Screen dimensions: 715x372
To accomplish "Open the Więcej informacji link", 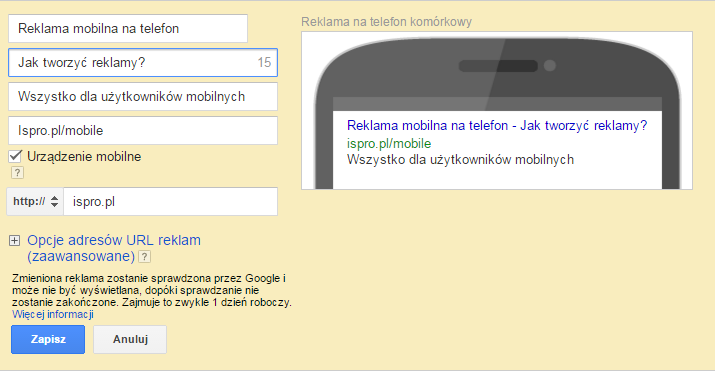I will click(53, 315).
